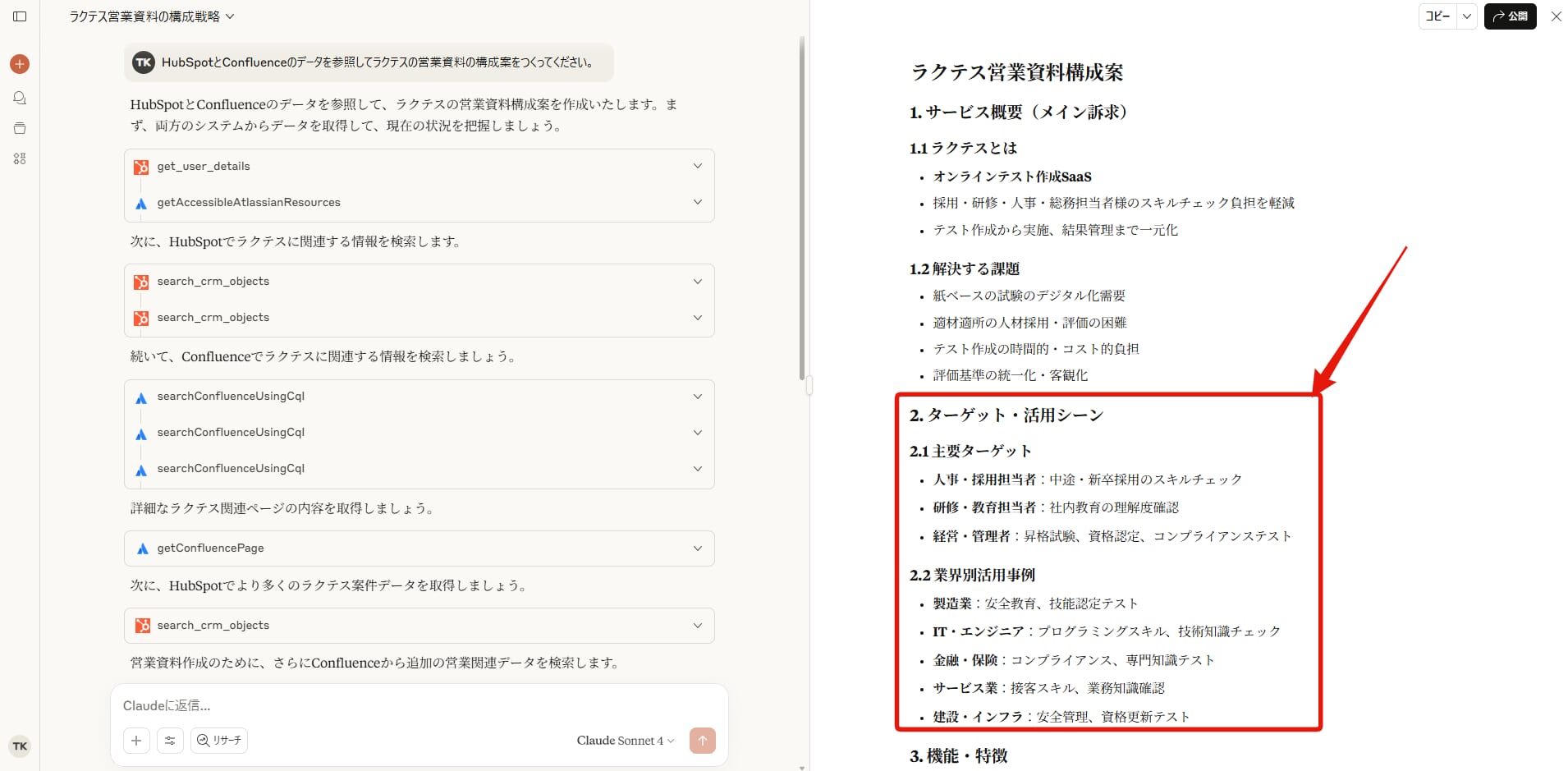Expand the get_user_details tool call
This screenshot has height=771, width=1568.
coord(420,167)
